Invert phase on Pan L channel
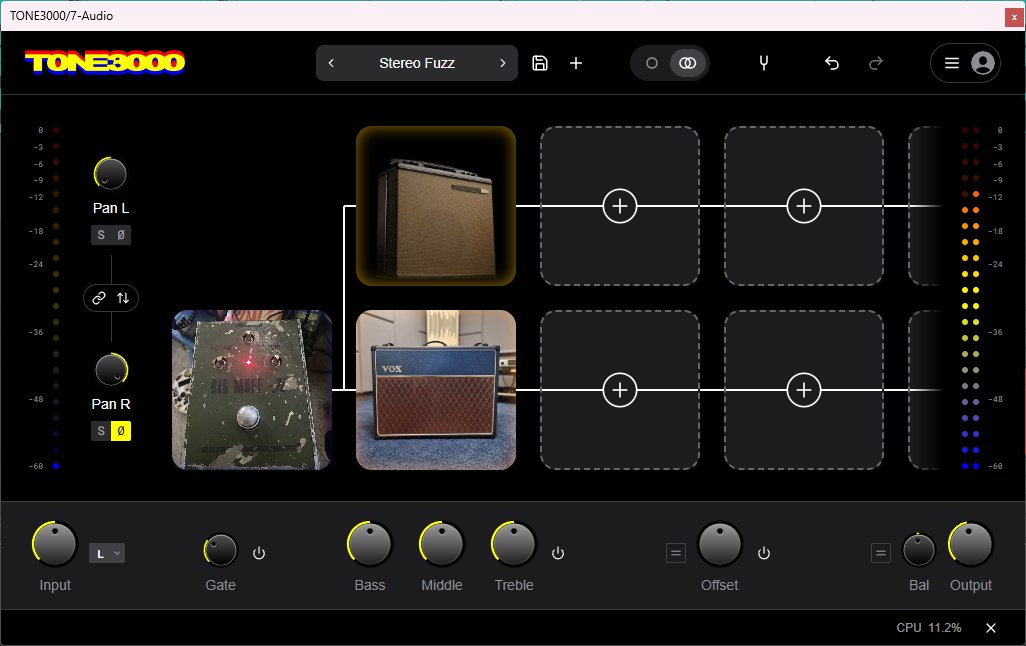The width and height of the screenshot is (1026, 646). coord(121,235)
